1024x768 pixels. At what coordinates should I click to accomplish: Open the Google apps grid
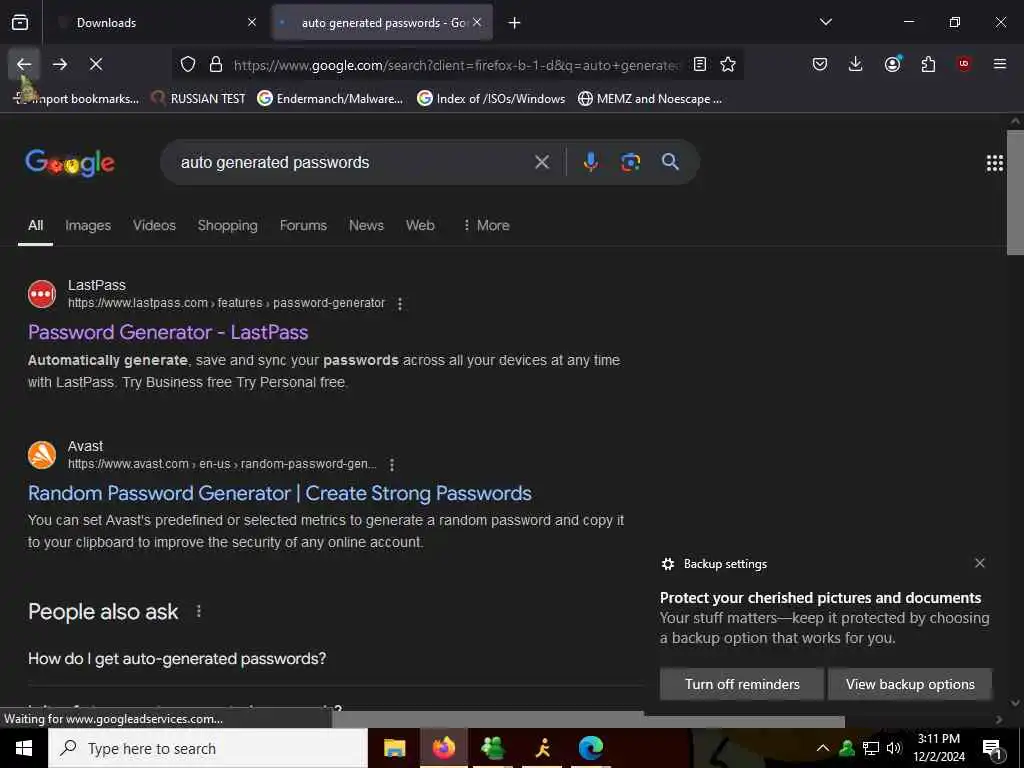point(995,163)
